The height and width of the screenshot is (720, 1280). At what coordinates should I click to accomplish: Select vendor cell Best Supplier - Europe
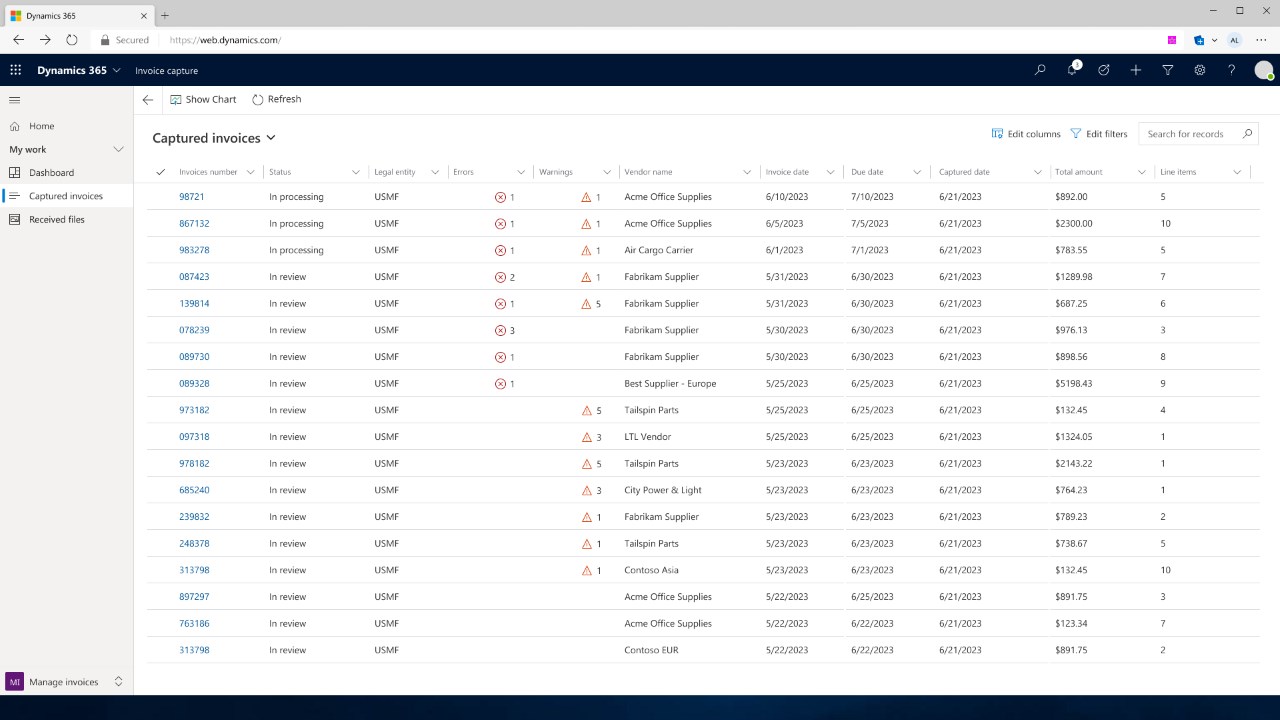tap(670, 384)
